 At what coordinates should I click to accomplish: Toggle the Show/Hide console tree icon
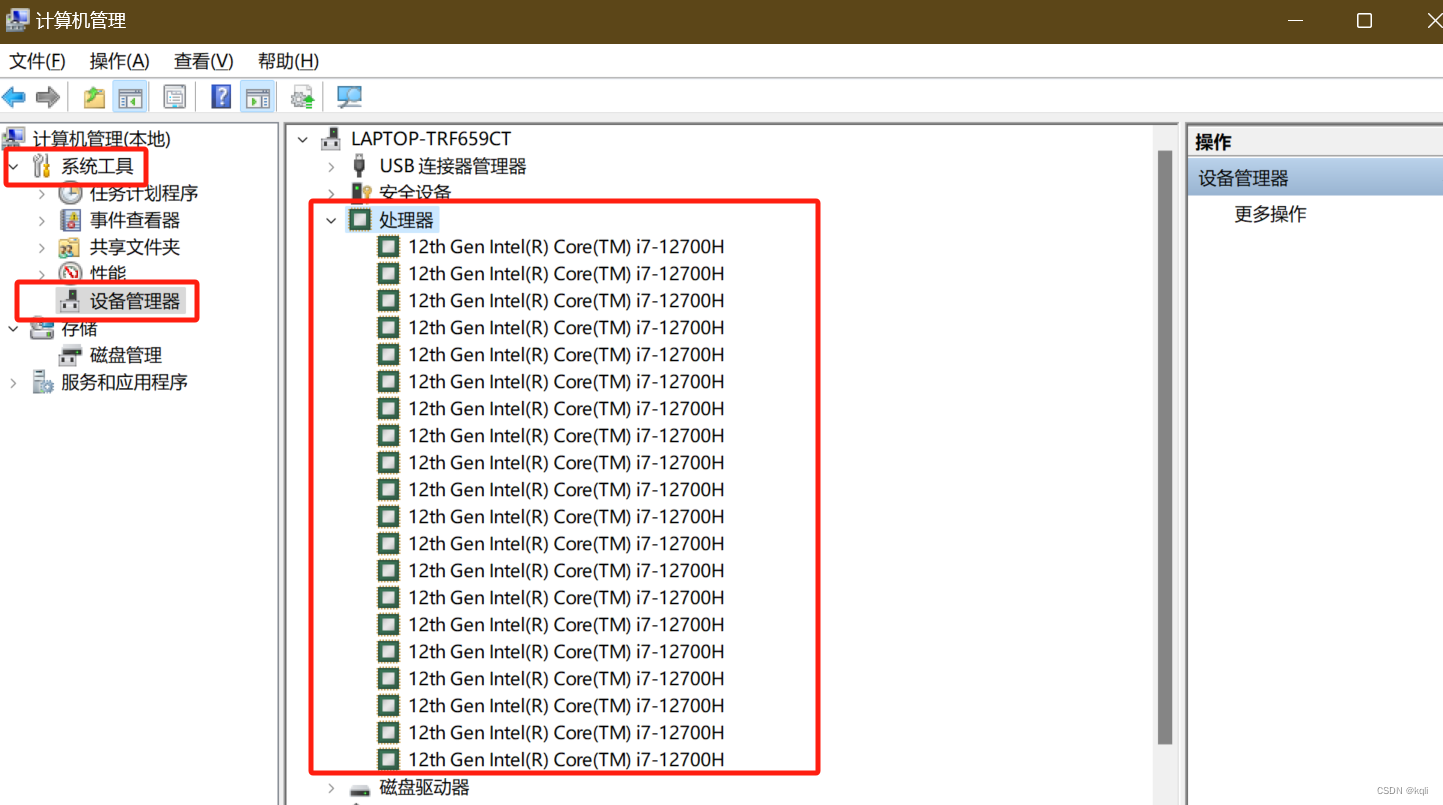(130, 97)
